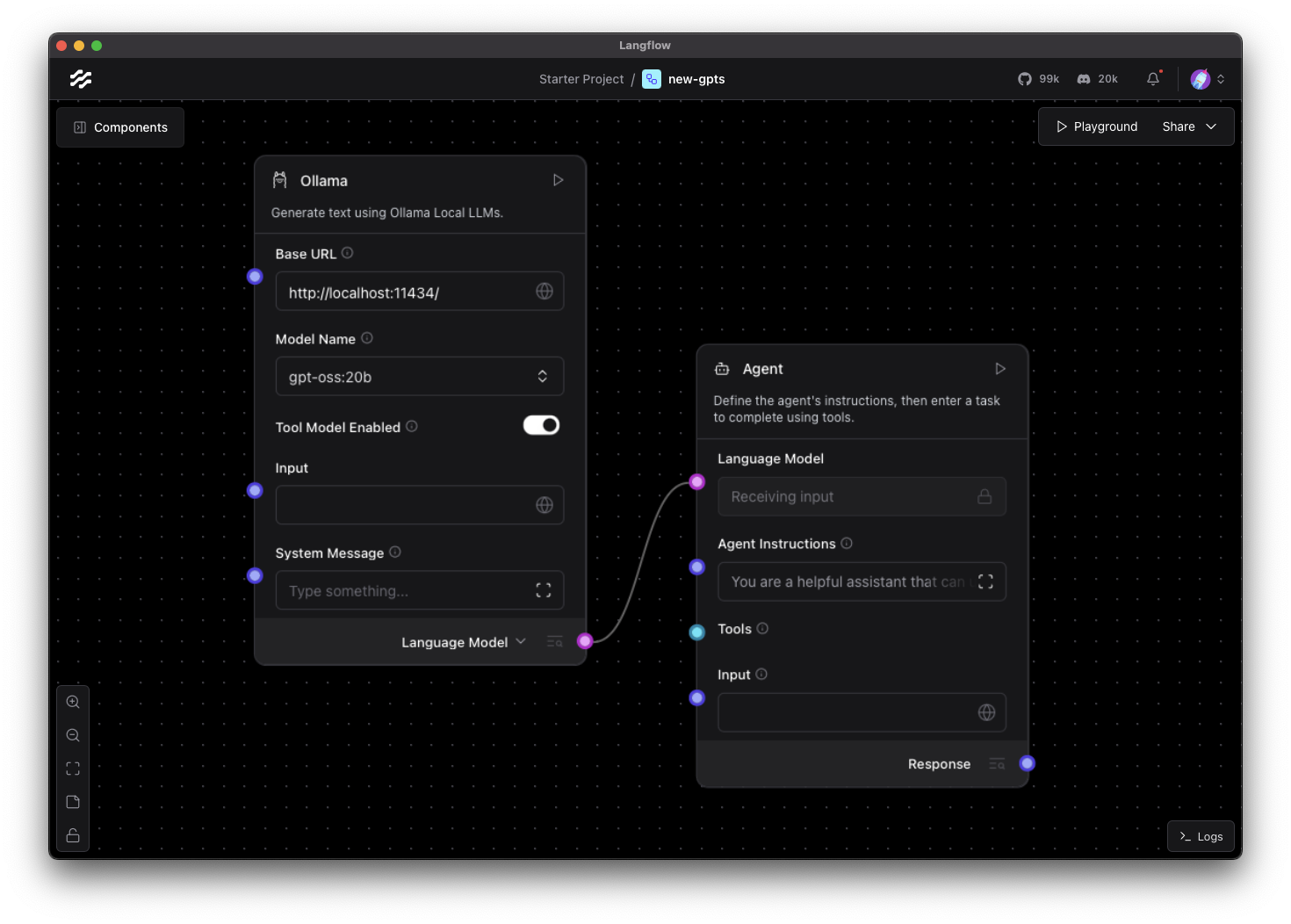
Task: Inspect the Language Model output of Ollama
Action: point(554,641)
